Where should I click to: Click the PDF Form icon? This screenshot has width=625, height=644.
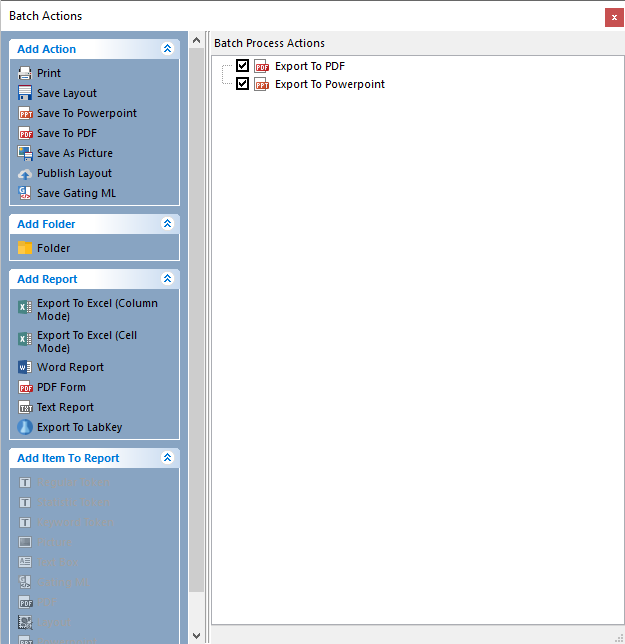(25, 387)
